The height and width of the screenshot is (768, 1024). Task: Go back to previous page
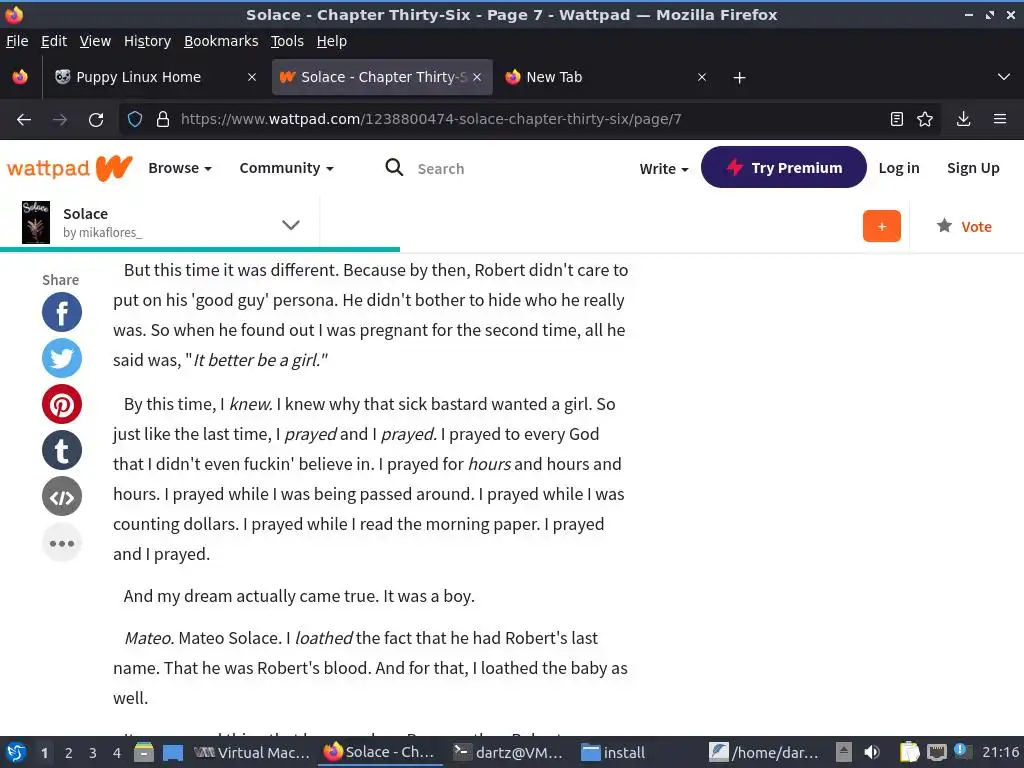point(24,120)
